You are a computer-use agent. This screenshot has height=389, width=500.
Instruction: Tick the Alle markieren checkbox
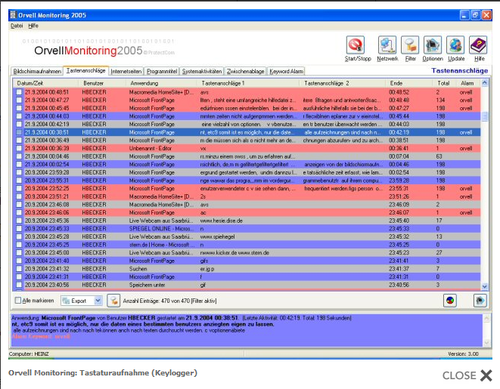pyautogui.click(x=18, y=300)
